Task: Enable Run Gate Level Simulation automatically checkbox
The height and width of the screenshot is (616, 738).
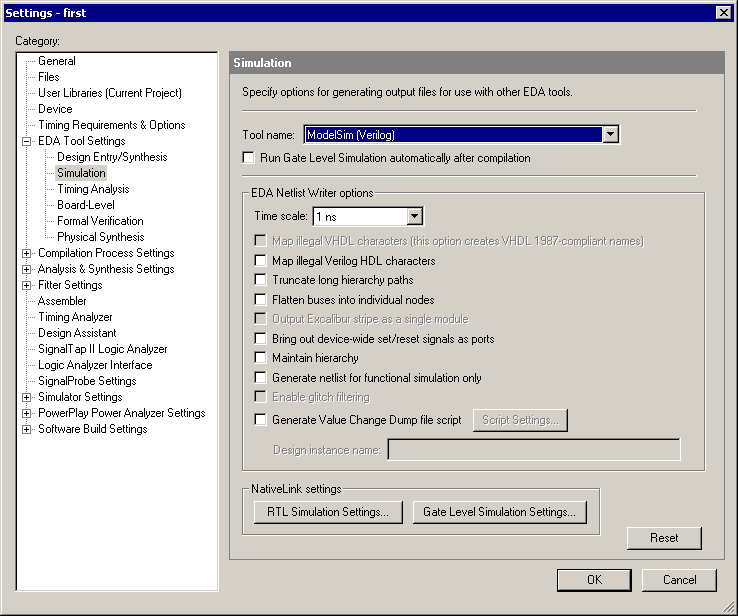Action: (249, 158)
